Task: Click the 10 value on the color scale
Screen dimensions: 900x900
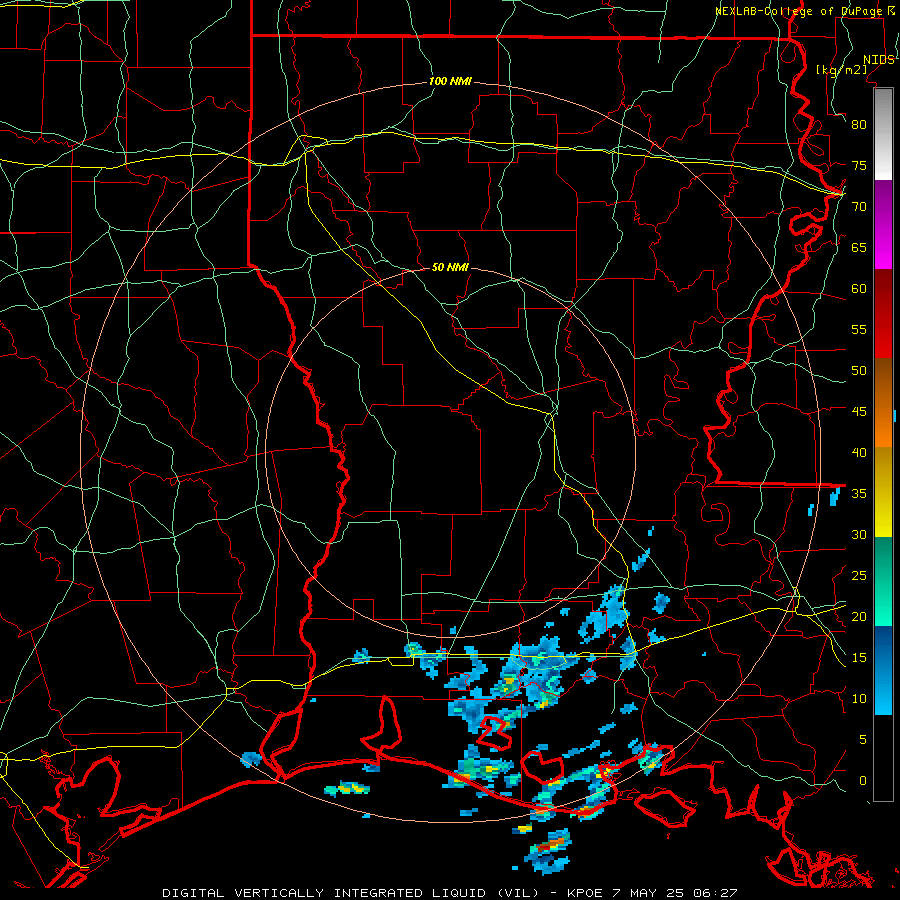Action: [859, 699]
